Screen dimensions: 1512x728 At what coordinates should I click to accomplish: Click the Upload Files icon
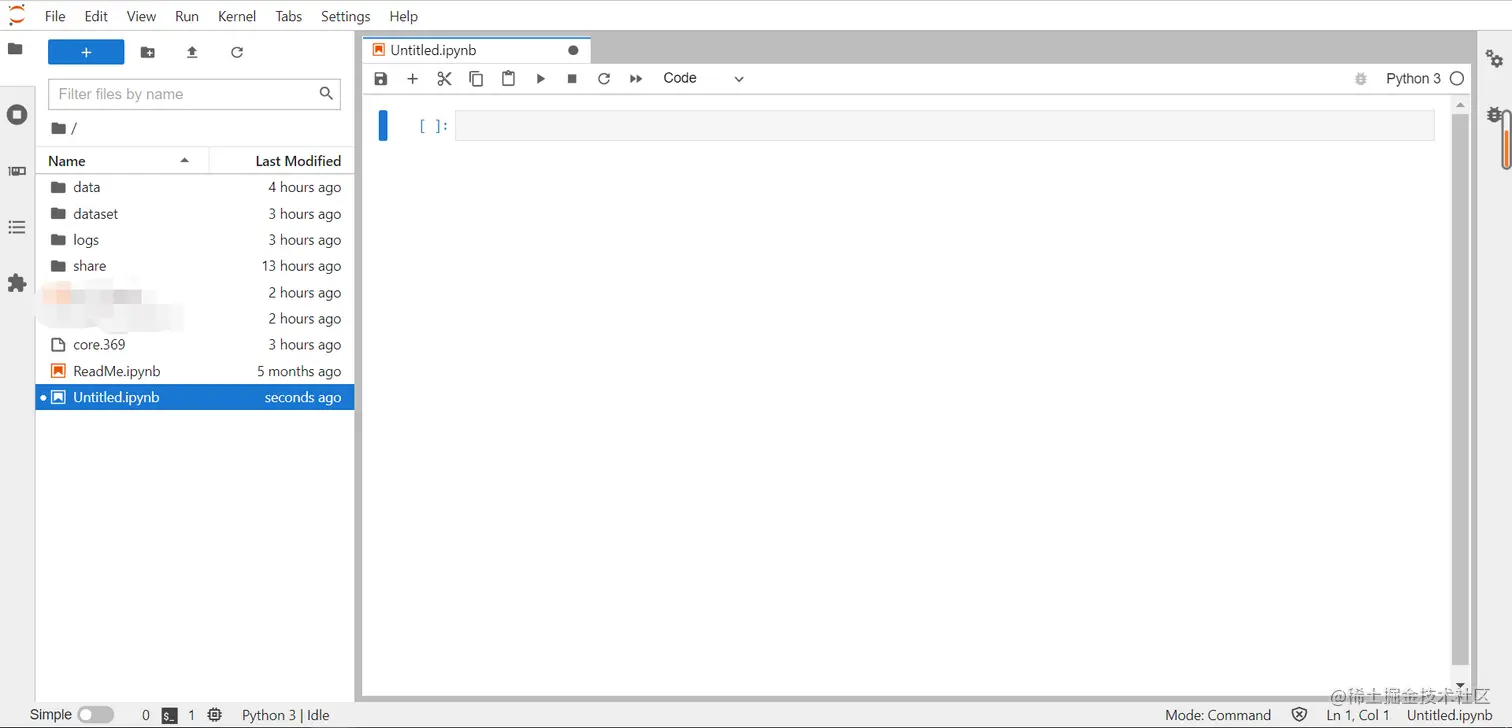[x=192, y=52]
